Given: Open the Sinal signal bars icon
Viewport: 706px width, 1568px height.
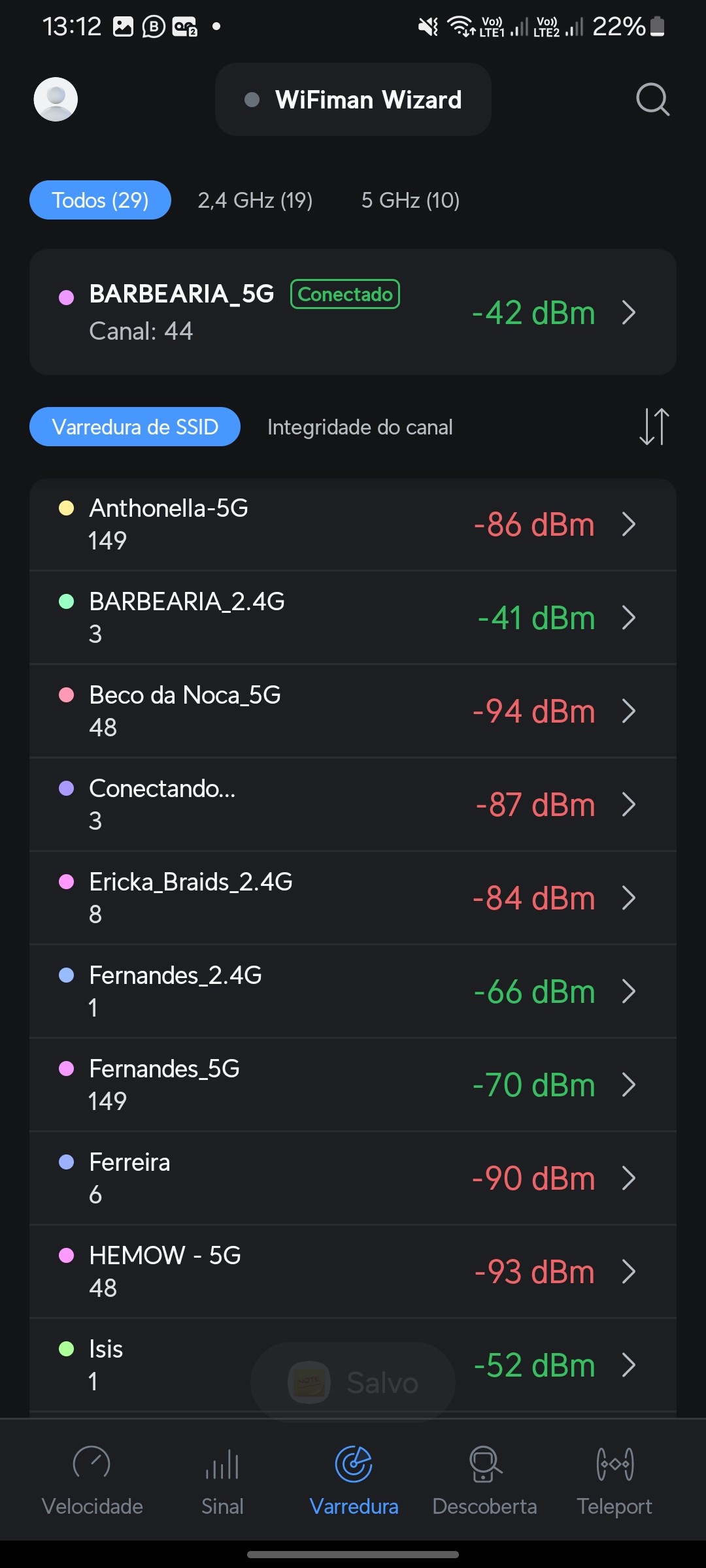Looking at the screenshot, I should click(222, 1463).
